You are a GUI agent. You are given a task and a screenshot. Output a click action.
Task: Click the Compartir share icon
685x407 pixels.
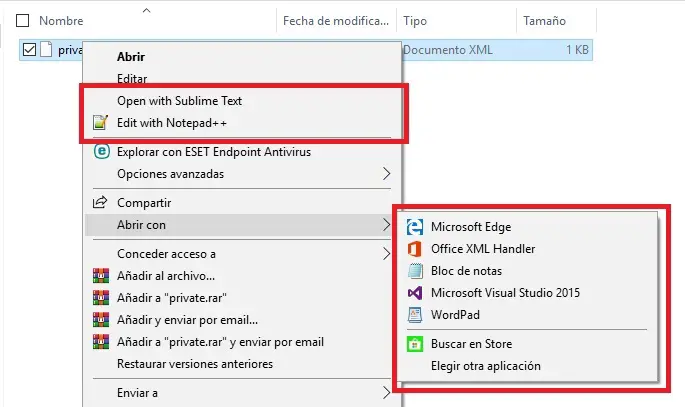(x=100, y=203)
